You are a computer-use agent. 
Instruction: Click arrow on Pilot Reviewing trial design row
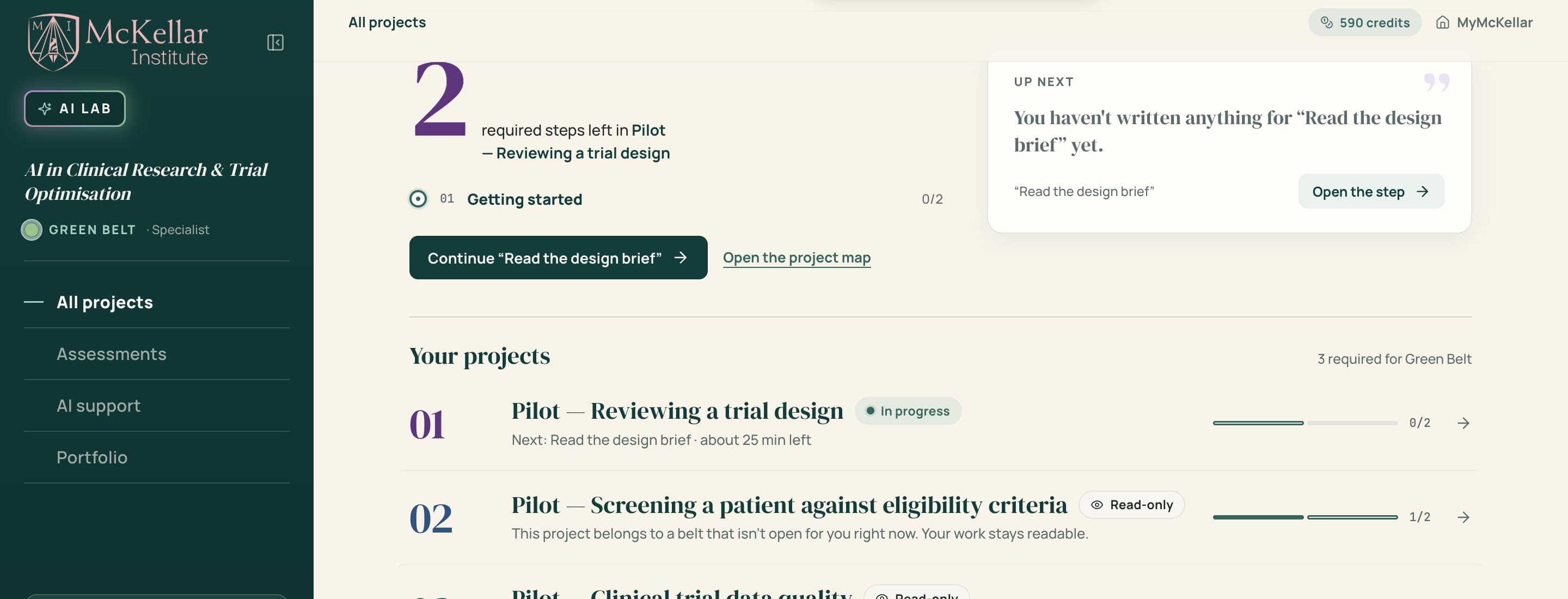click(x=1463, y=423)
